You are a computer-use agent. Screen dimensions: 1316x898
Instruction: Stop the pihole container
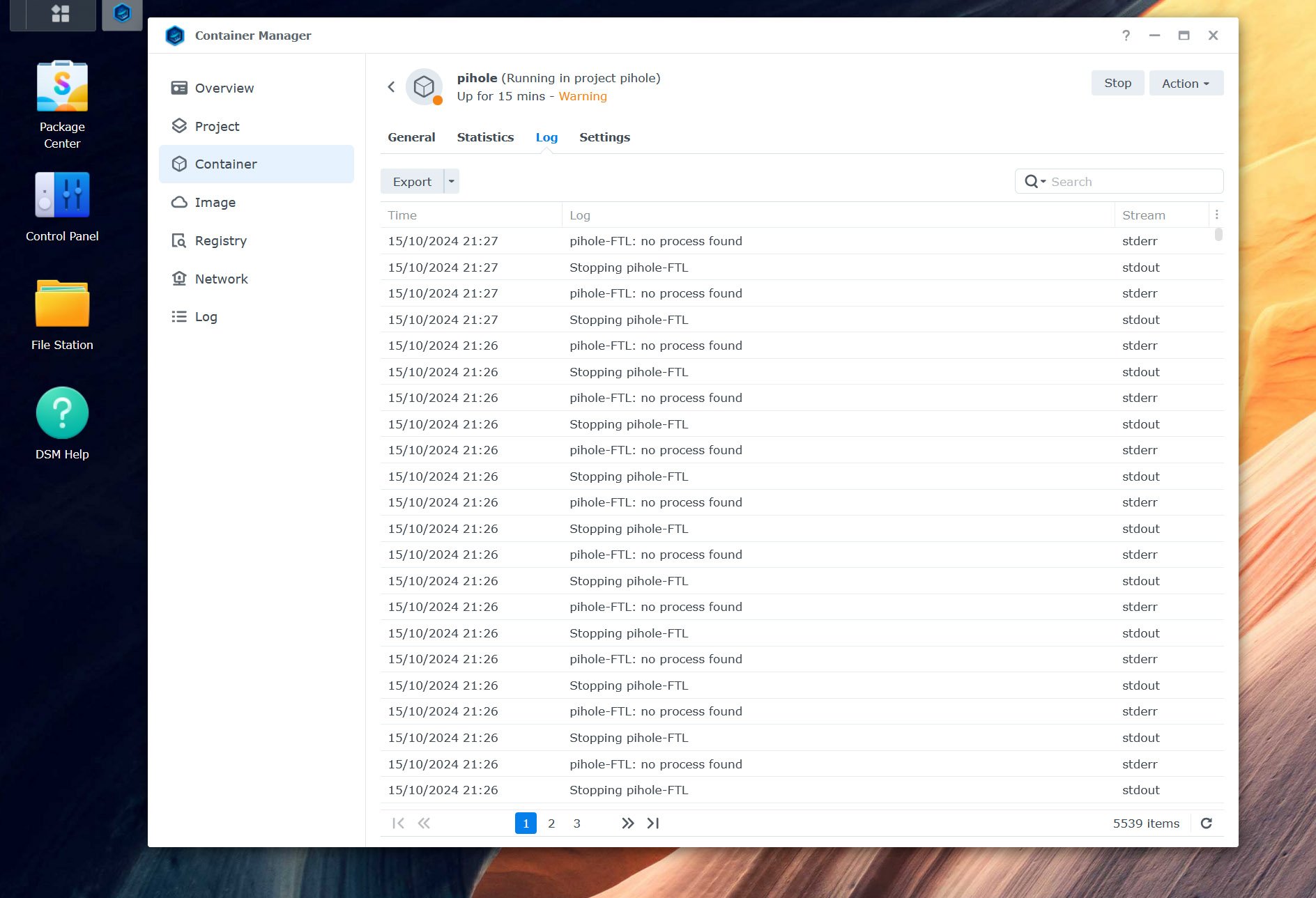click(1117, 84)
